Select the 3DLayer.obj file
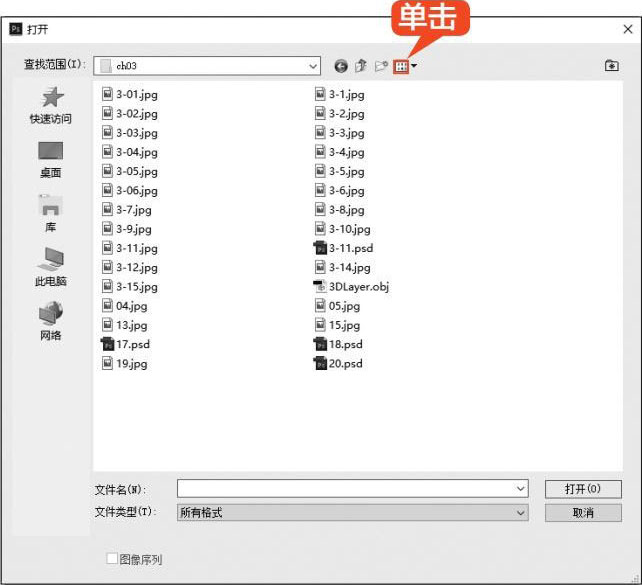This screenshot has width=642, height=585. tap(351, 287)
